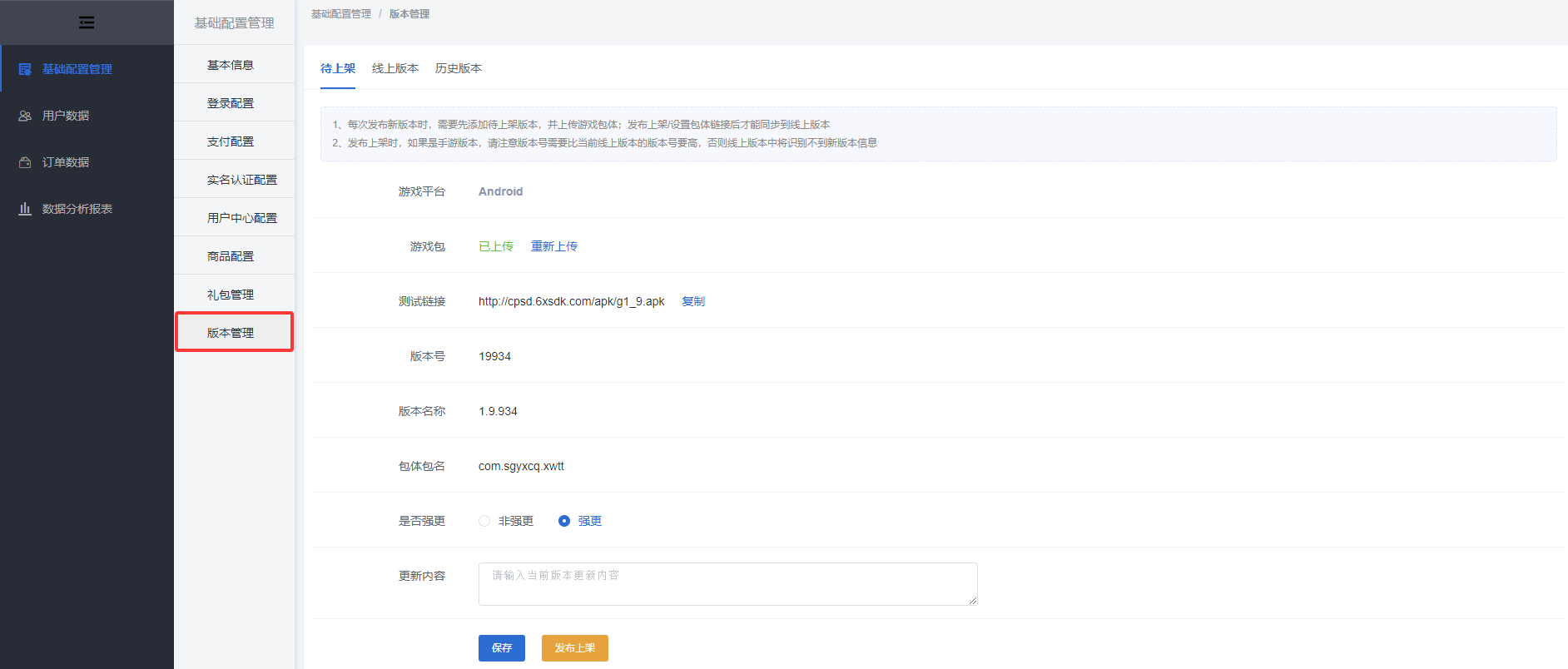Click the 保存 button

coord(502,648)
